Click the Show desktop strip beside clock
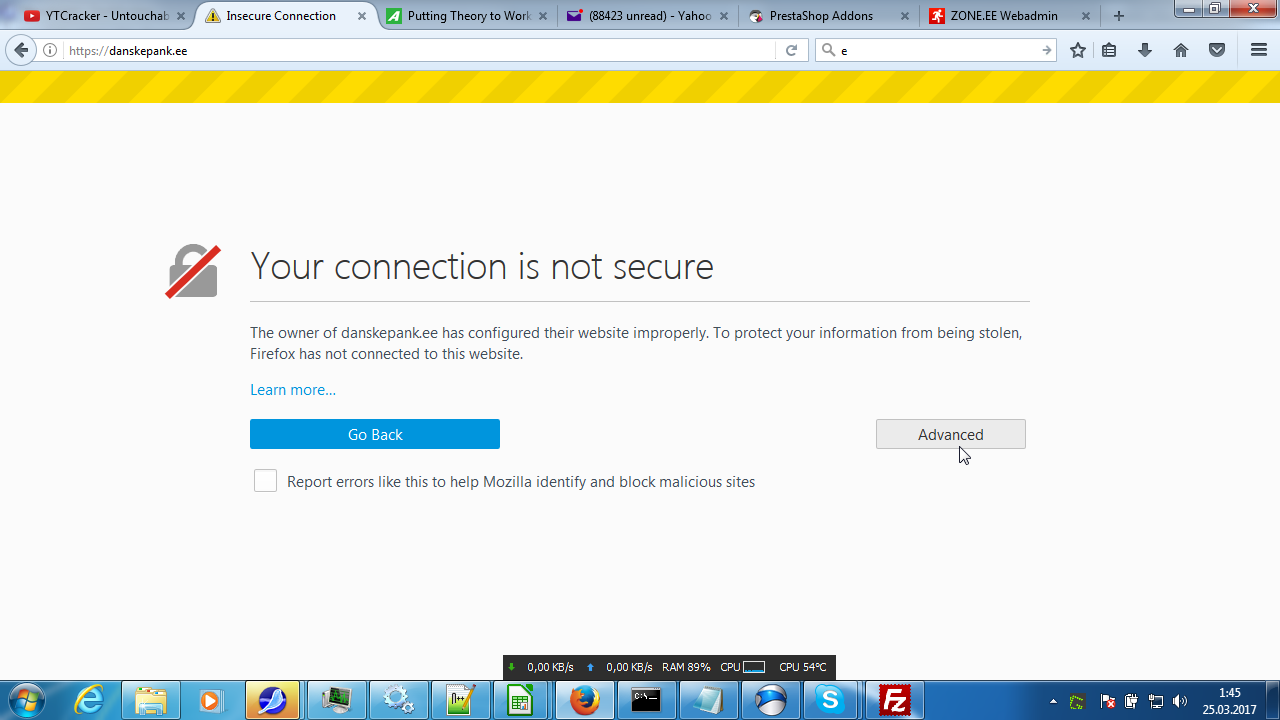1280x720 pixels. [x=1272, y=700]
